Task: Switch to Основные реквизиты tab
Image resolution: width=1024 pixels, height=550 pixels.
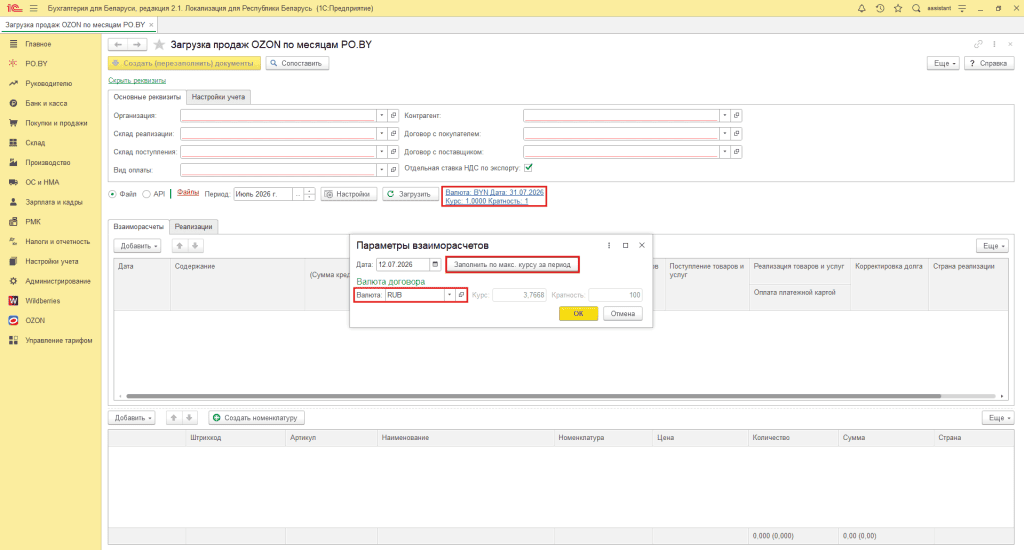Action: coord(147,97)
